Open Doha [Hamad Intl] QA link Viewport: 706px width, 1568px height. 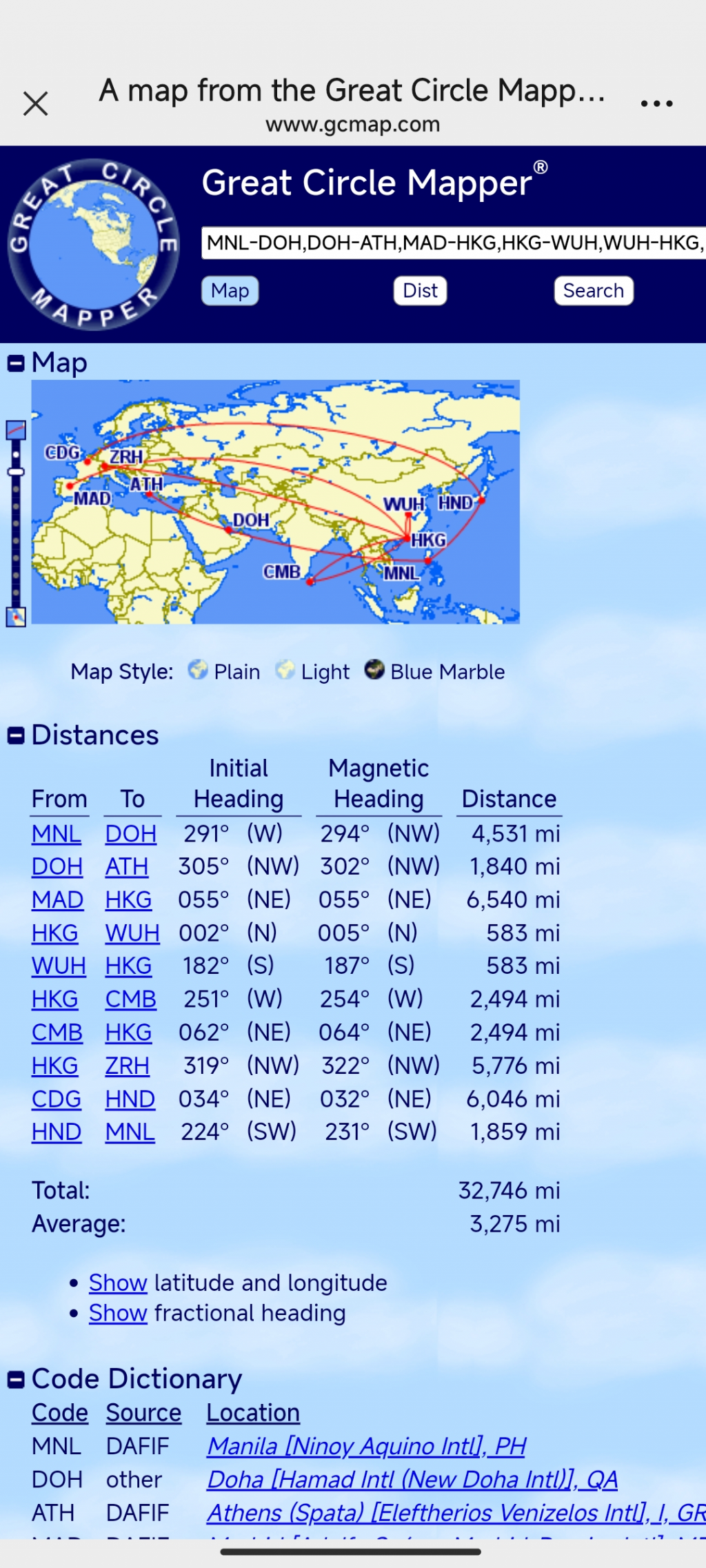coord(412,1480)
